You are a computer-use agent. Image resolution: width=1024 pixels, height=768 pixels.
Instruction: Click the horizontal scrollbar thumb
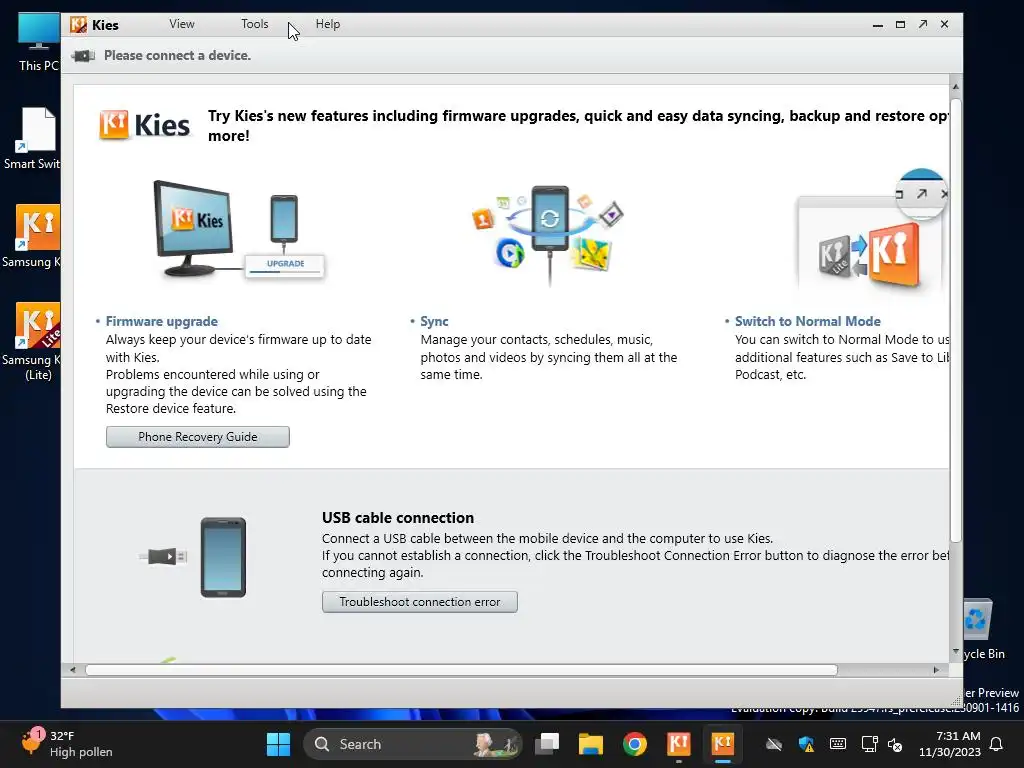(x=461, y=670)
